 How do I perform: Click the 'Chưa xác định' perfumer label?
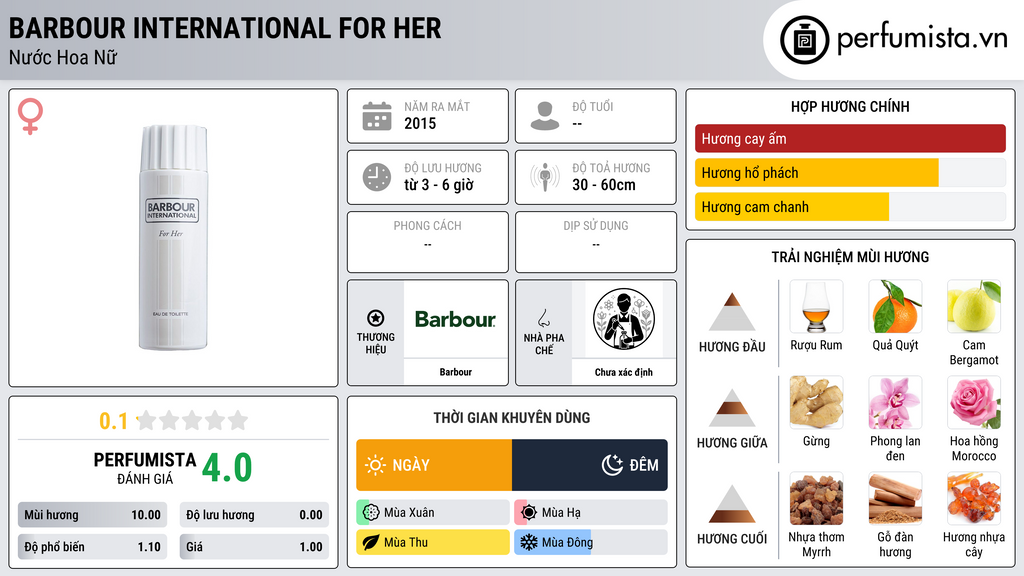624,372
